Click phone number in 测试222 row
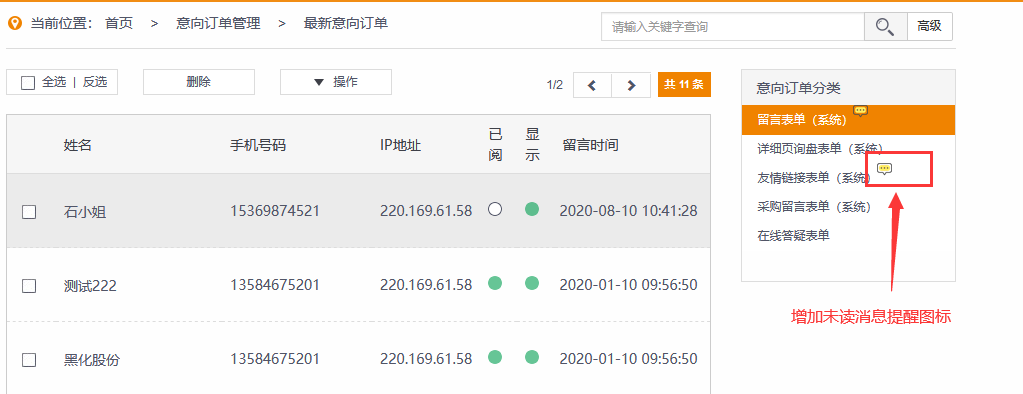 tap(275, 284)
